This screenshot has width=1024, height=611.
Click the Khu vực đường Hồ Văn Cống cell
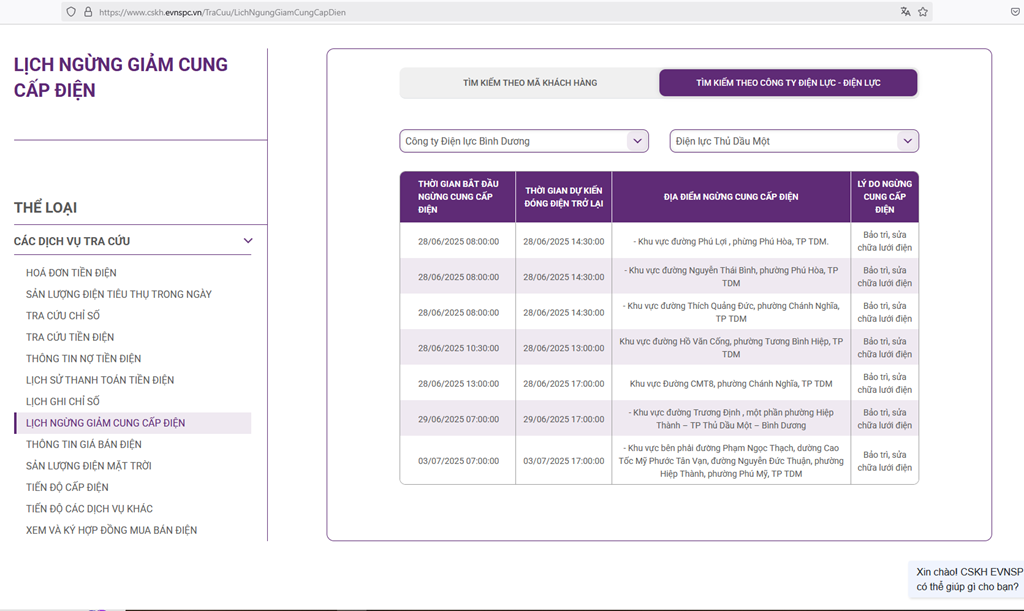coord(731,348)
